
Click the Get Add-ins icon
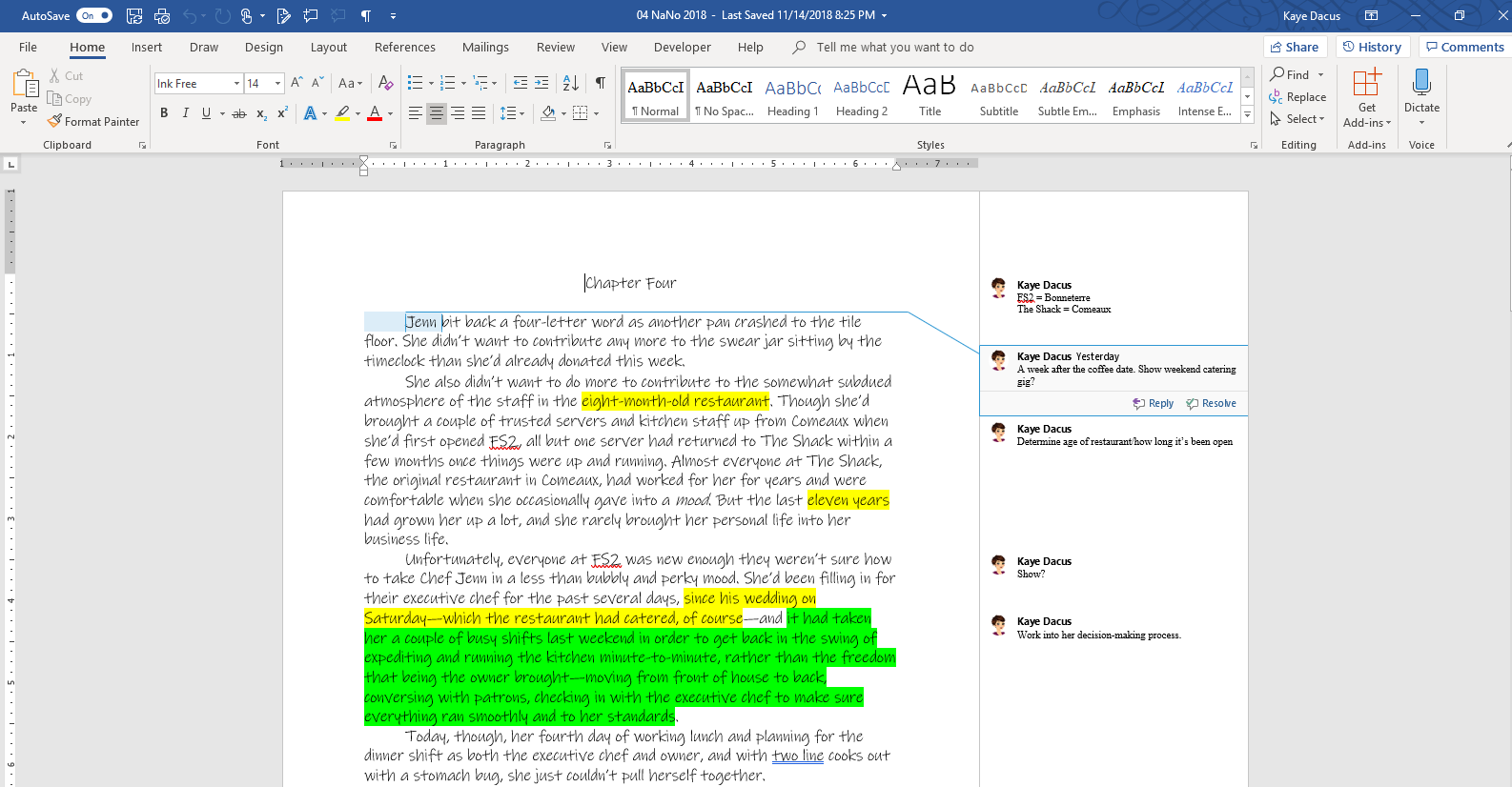[x=1366, y=83]
